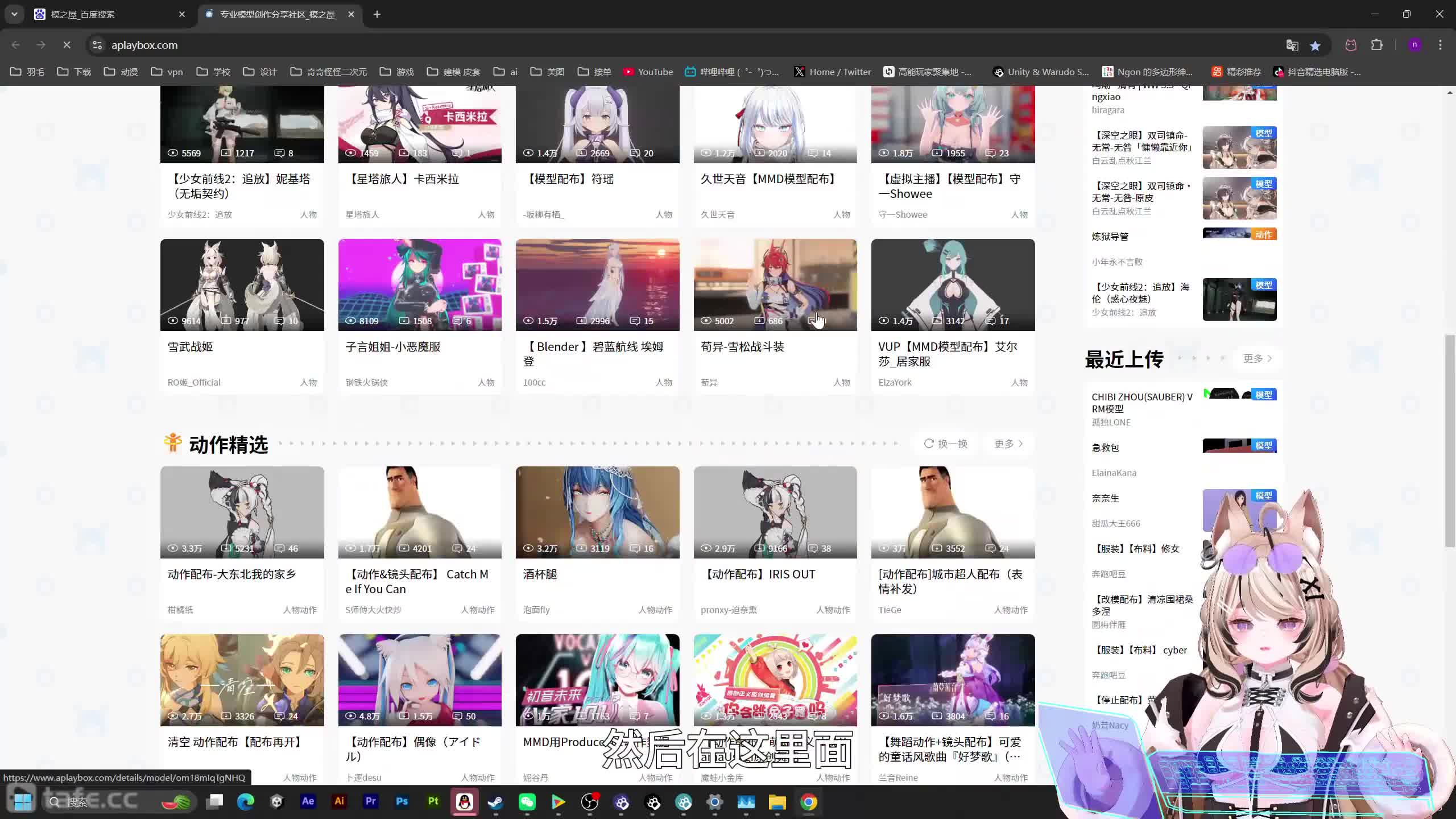
Task: Open 动作配布-大东北我的家乡 title
Action: point(232,574)
